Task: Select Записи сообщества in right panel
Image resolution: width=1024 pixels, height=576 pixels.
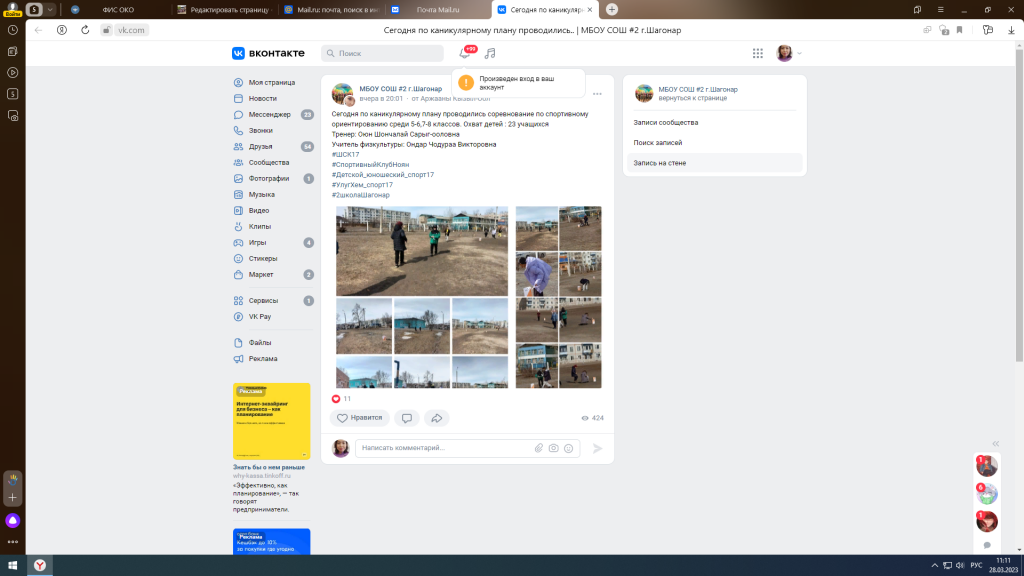Action: point(666,122)
